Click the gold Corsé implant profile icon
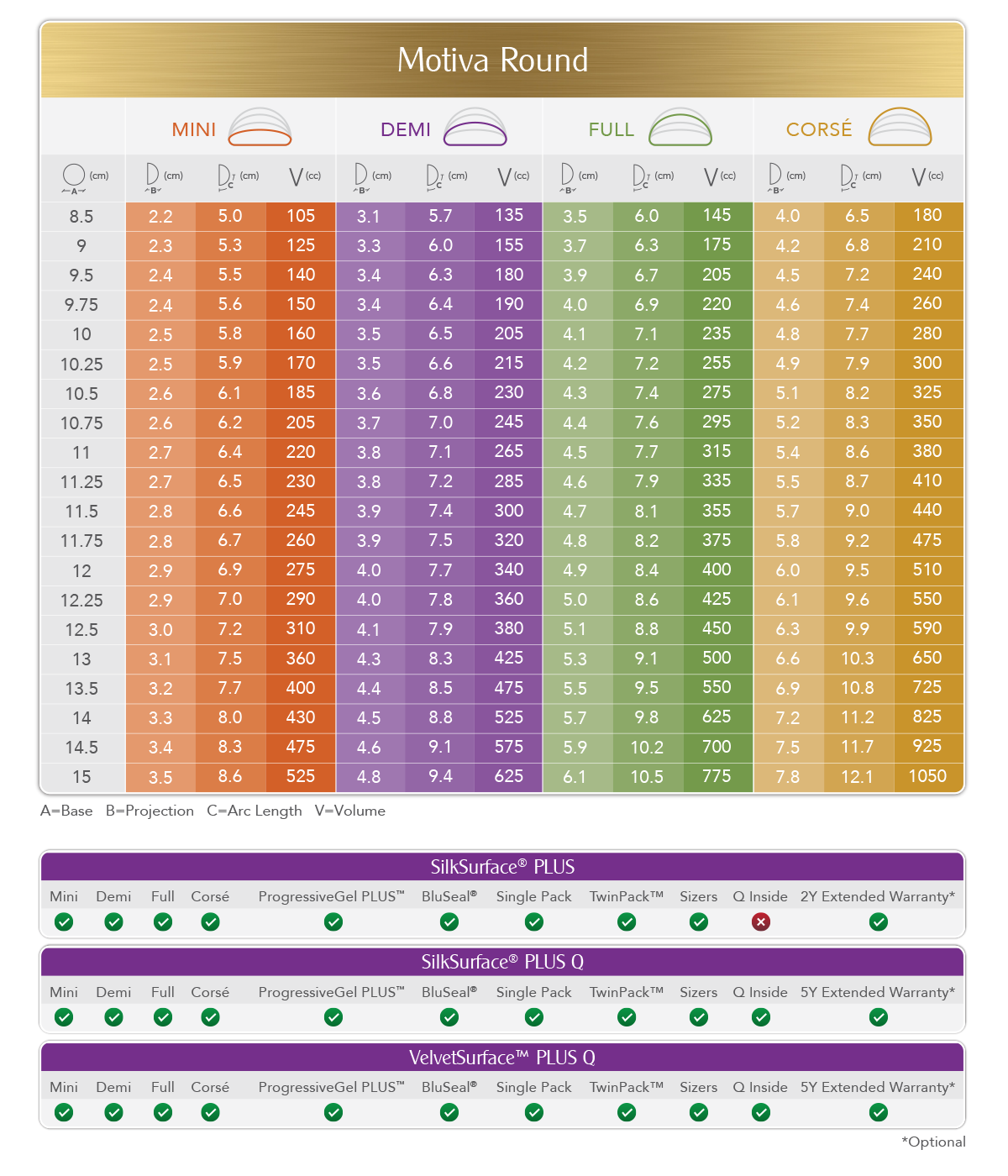 [x=900, y=128]
